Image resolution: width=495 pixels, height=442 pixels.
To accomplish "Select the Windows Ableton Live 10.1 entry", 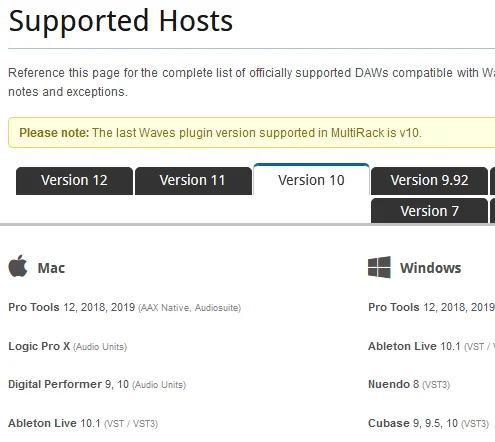I will [x=431, y=346].
